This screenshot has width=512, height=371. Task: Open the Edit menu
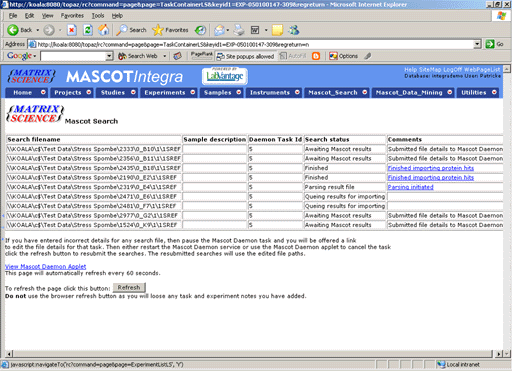pos(29,16)
